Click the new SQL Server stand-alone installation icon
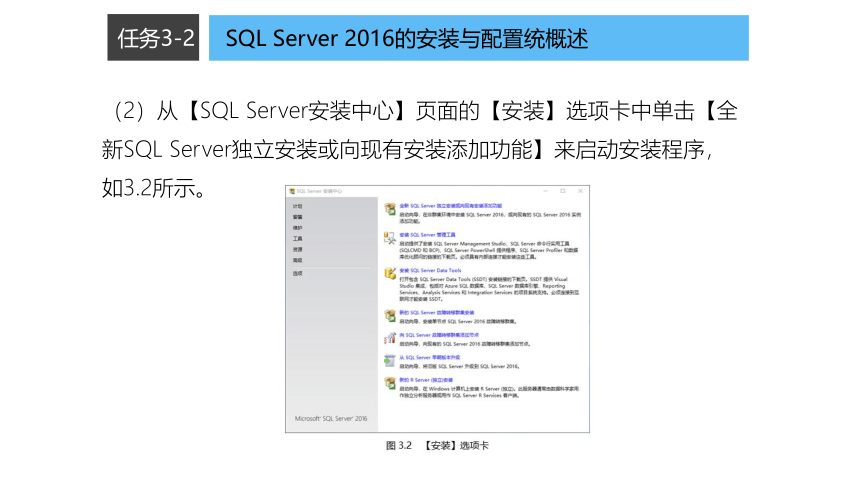 point(390,209)
